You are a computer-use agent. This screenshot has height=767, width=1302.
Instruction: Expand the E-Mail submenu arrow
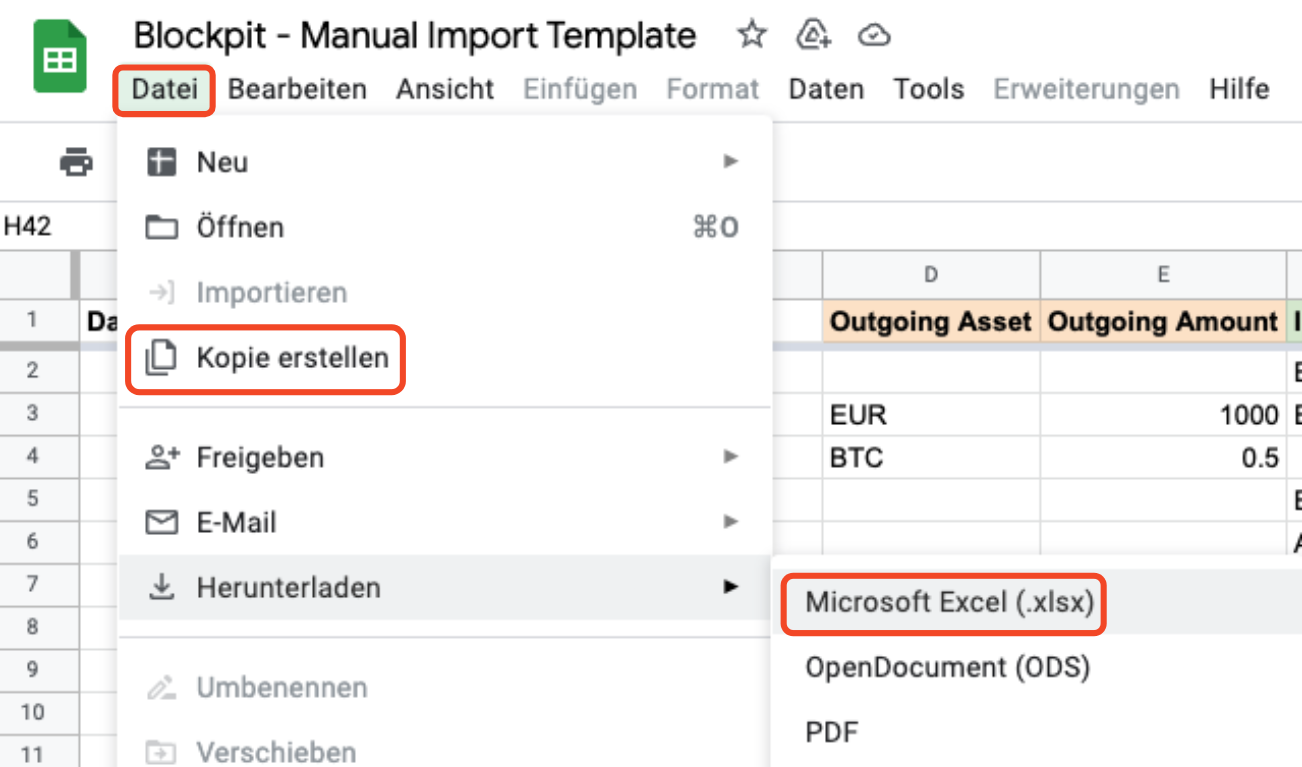click(731, 522)
